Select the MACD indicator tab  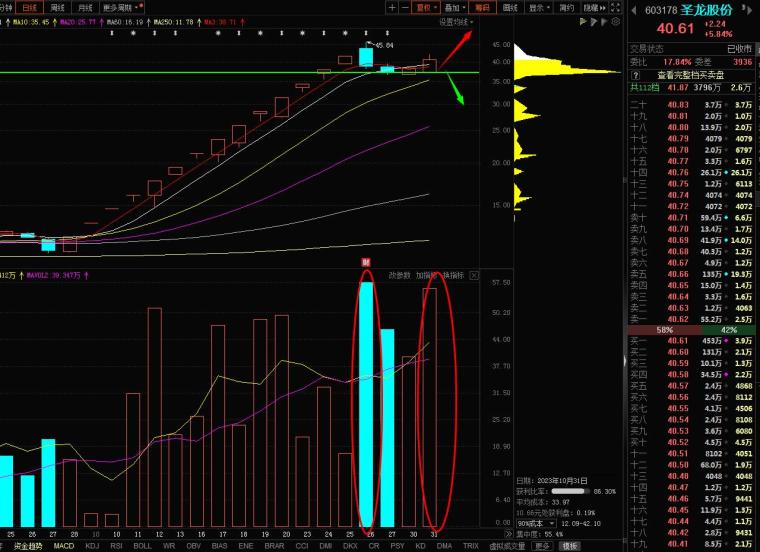point(64,546)
